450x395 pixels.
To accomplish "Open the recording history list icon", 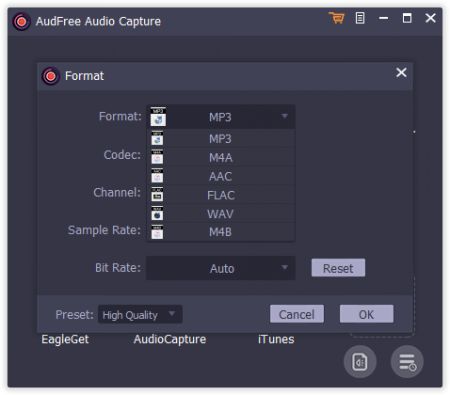I will click(407, 362).
